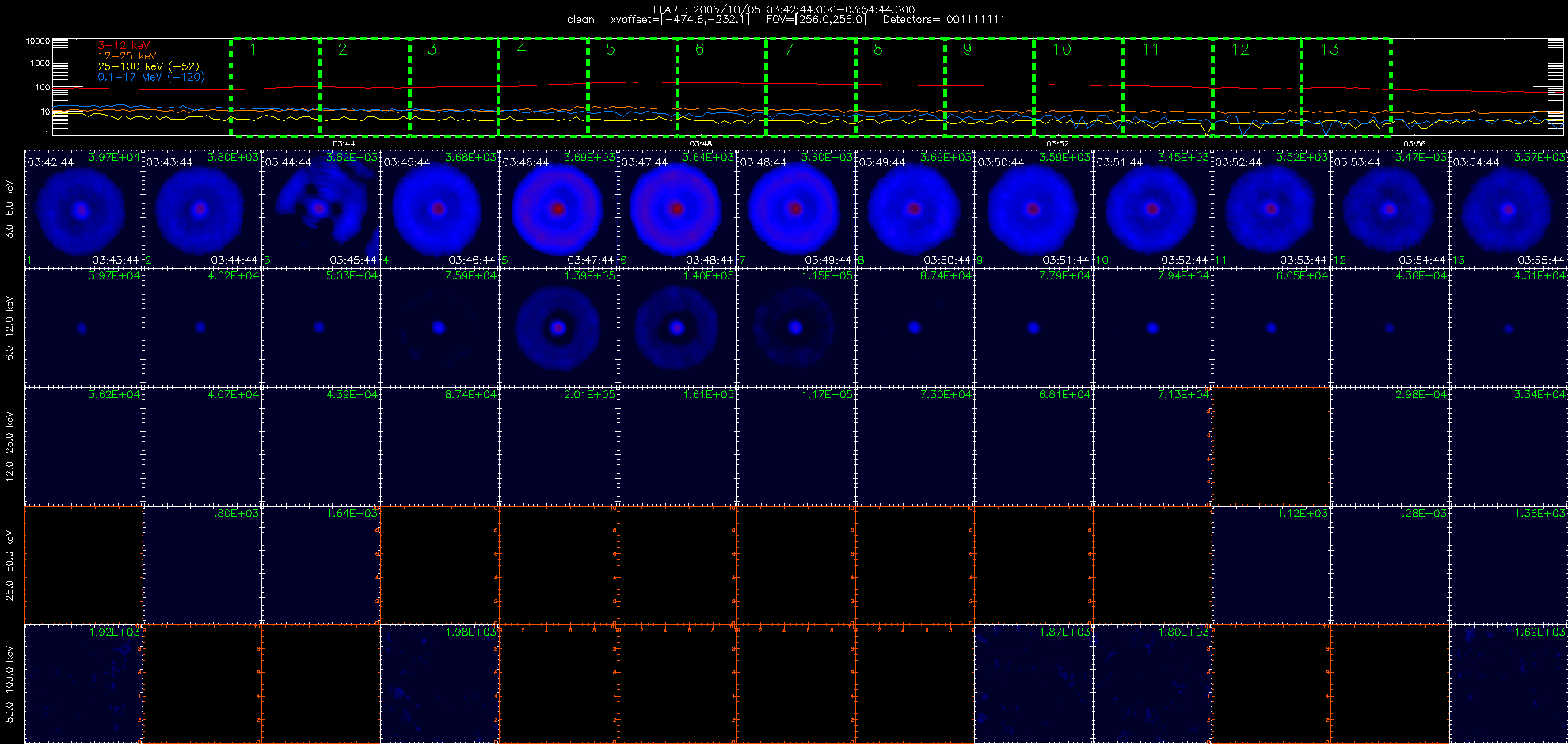Open the 3.0-6.0 keV image starting 03:50:44
This screenshot has height=744, width=1568.
(1033, 209)
